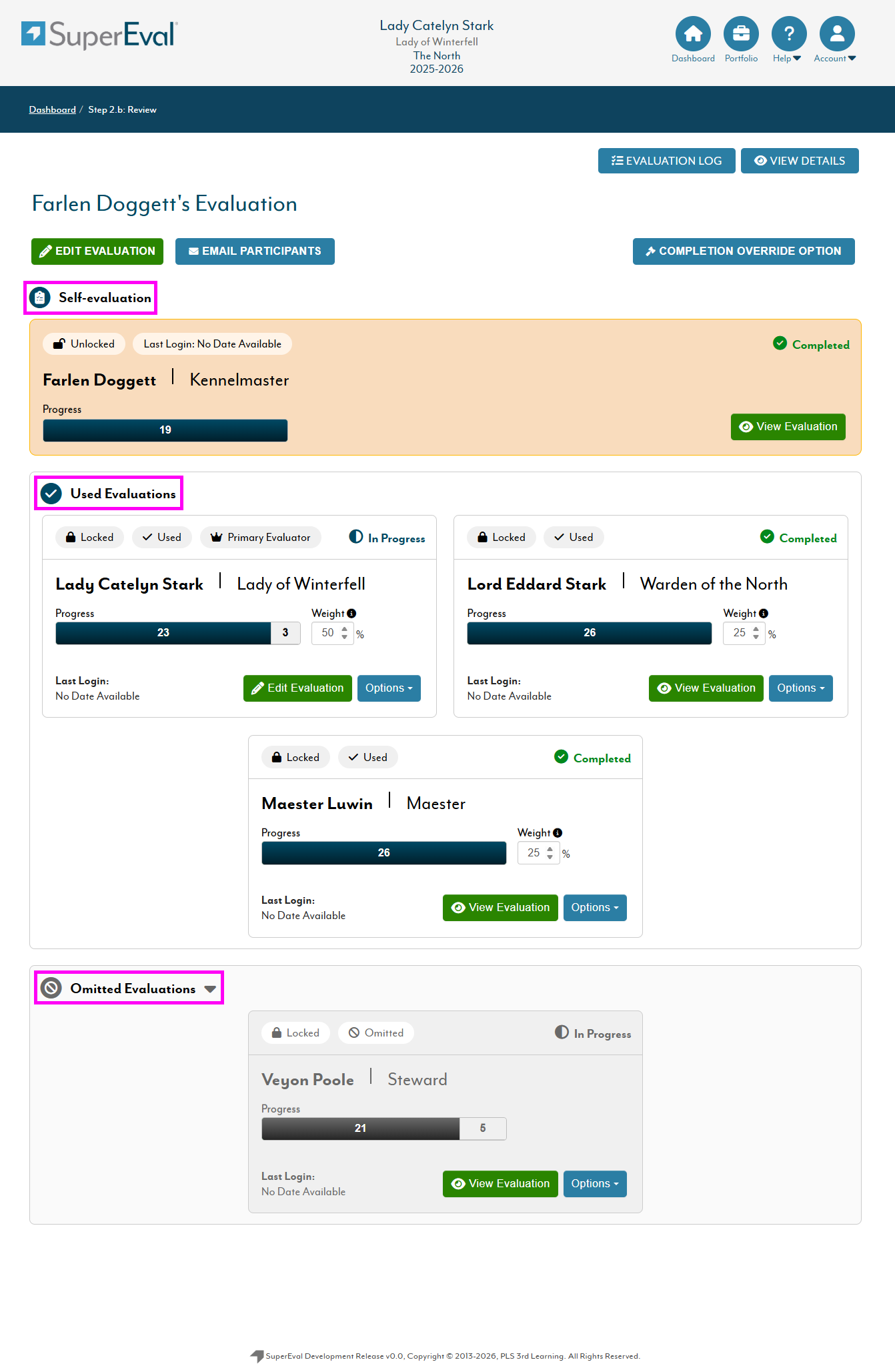Click the SuperEval logo

[99, 35]
